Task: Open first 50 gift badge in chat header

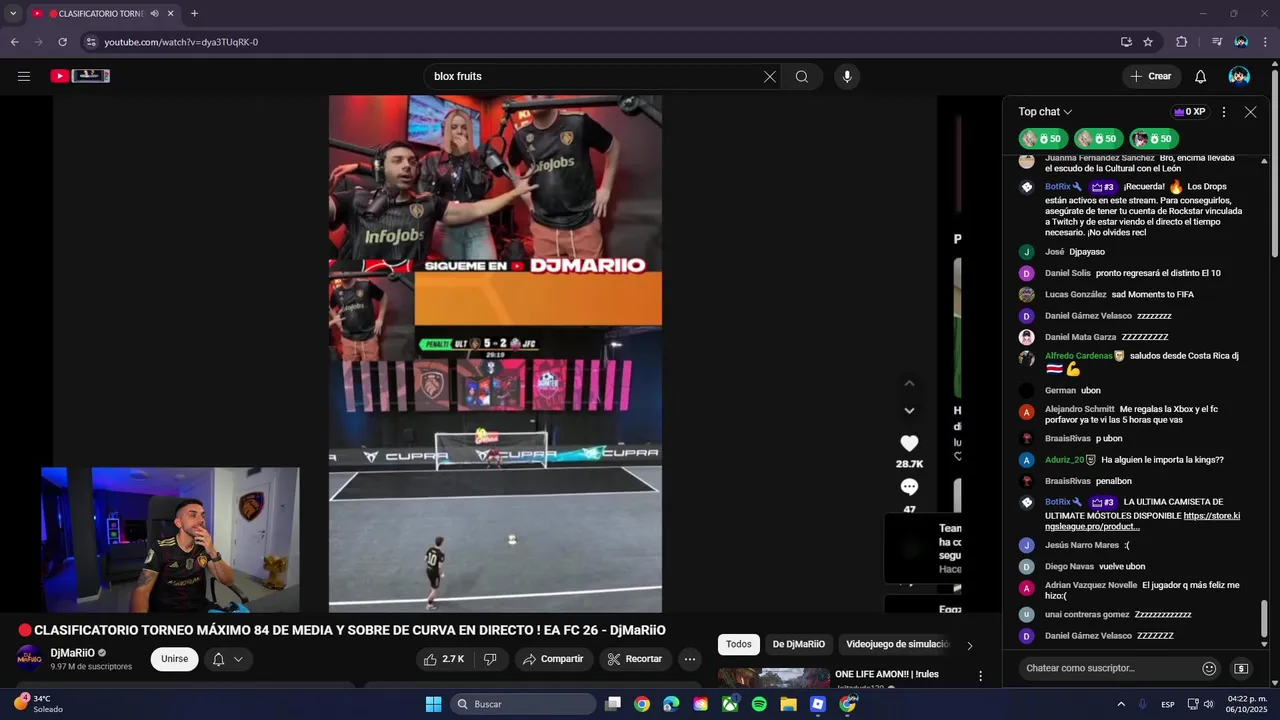Action: [x=1043, y=139]
